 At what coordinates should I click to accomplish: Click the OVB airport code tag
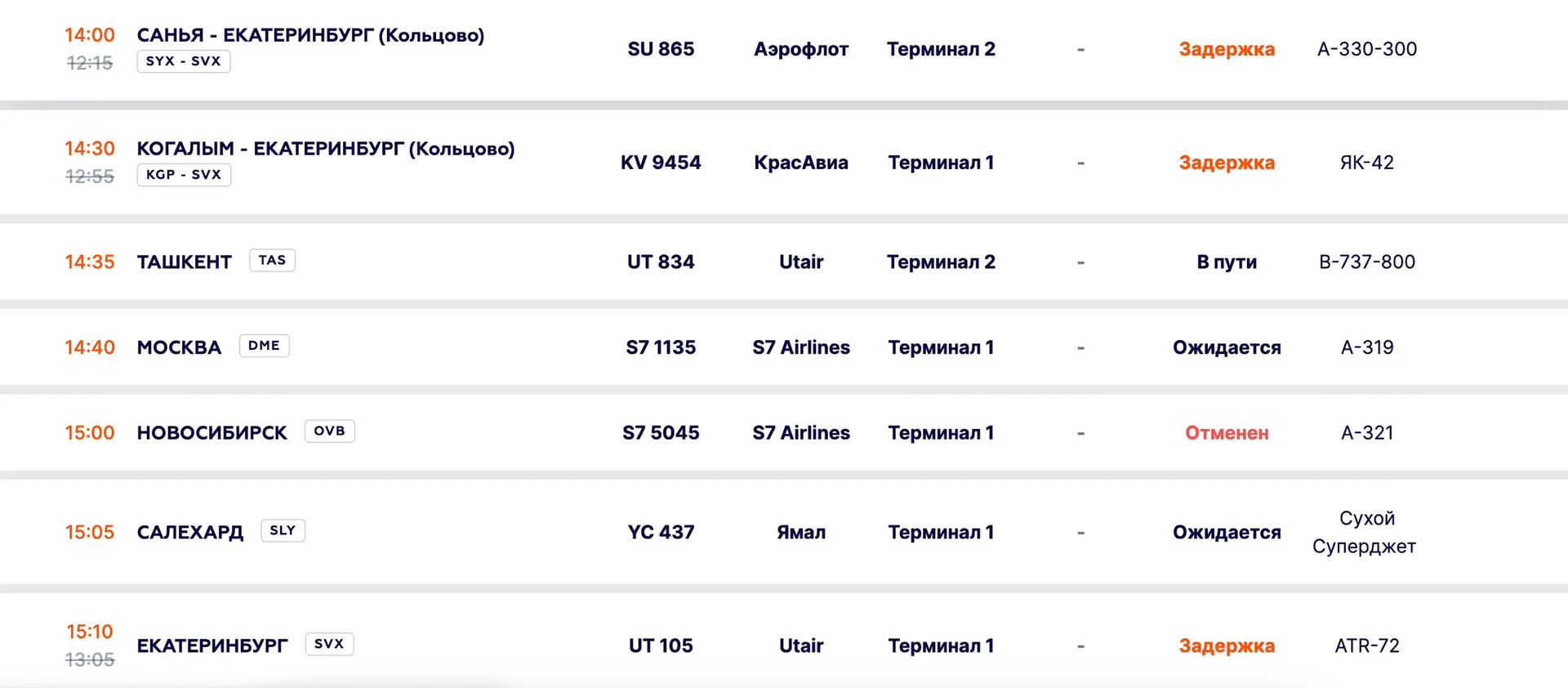(x=330, y=431)
